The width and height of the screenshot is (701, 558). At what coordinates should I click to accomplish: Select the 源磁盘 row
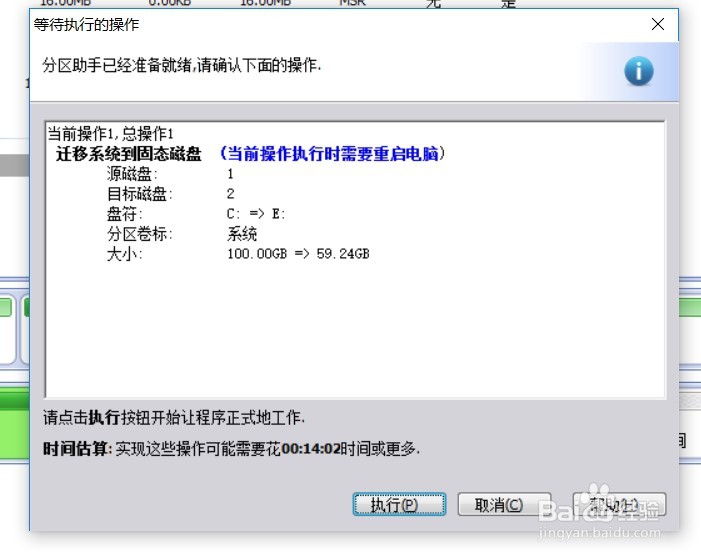(x=170, y=173)
